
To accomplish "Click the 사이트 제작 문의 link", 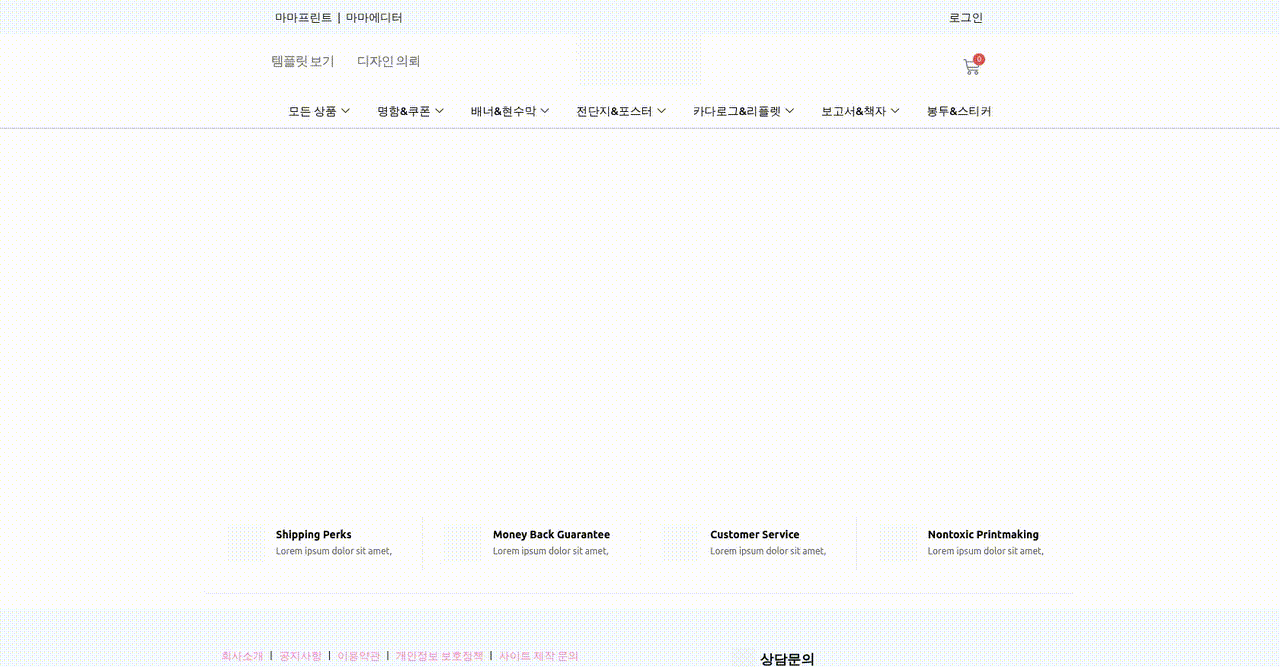I will [539, 656].
